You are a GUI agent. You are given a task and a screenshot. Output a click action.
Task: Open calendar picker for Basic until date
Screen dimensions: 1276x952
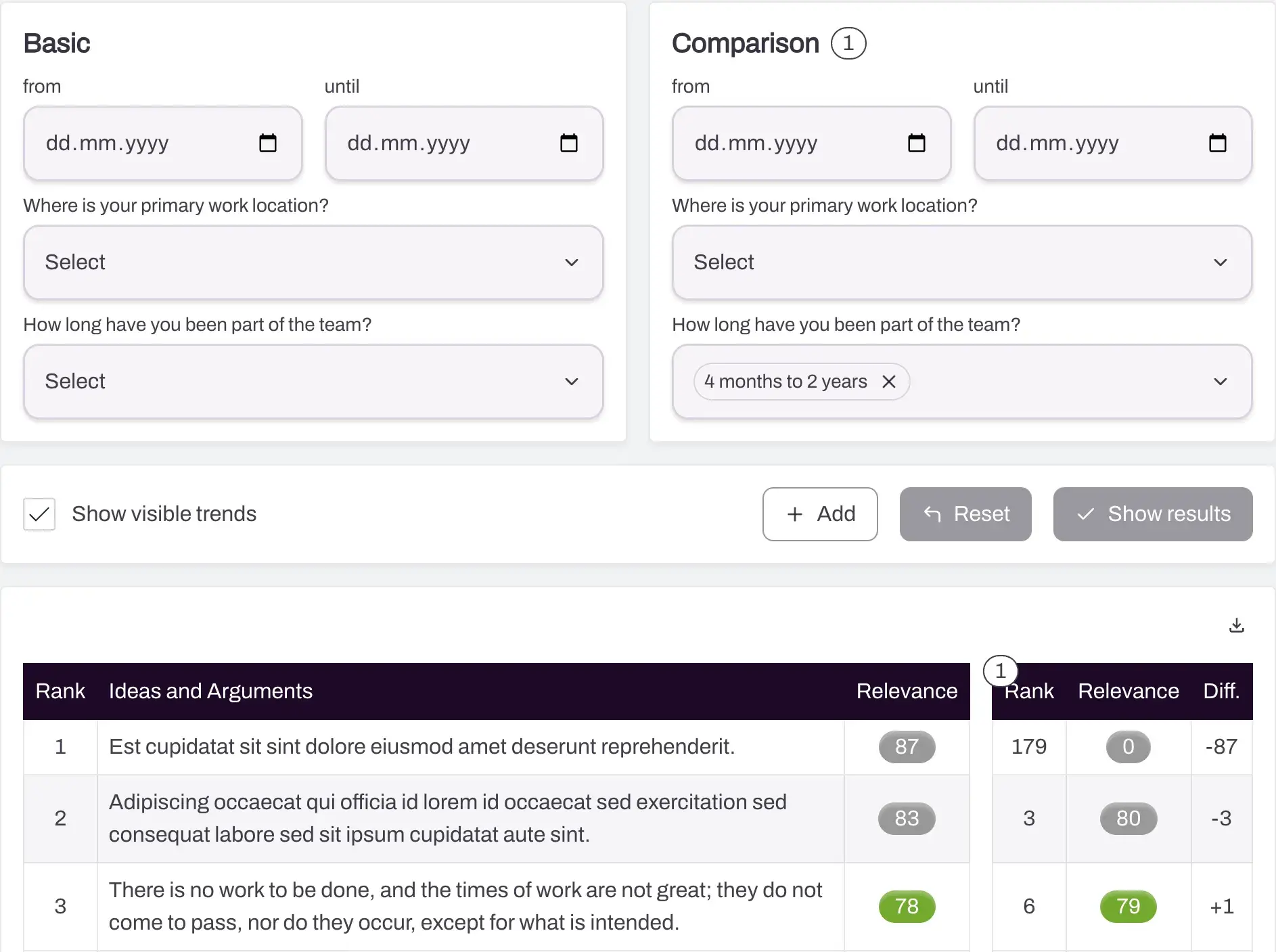[569, 143]
